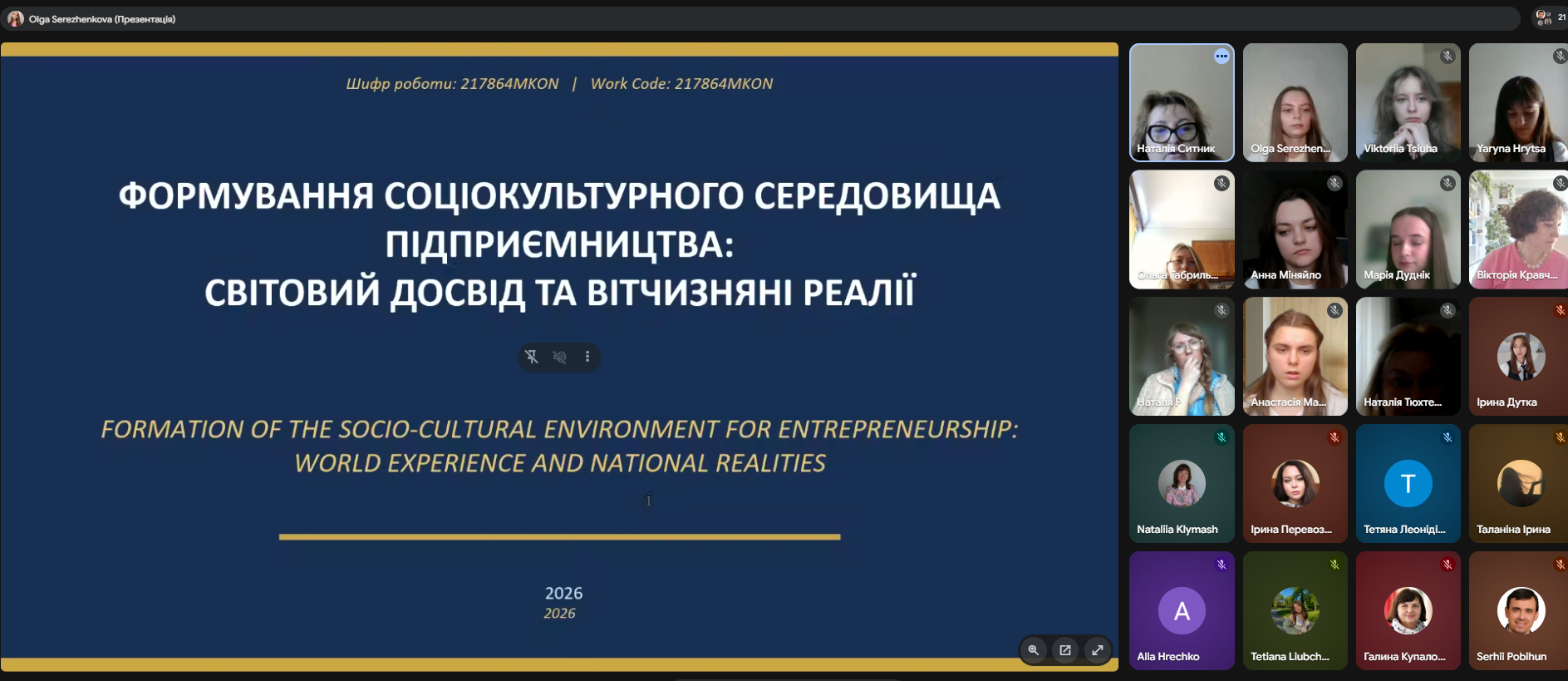This screenshot has height=681, width=1568.
Task: Click muted mic icon on Анна Міняйло tile
Action: pos(1335,184)
